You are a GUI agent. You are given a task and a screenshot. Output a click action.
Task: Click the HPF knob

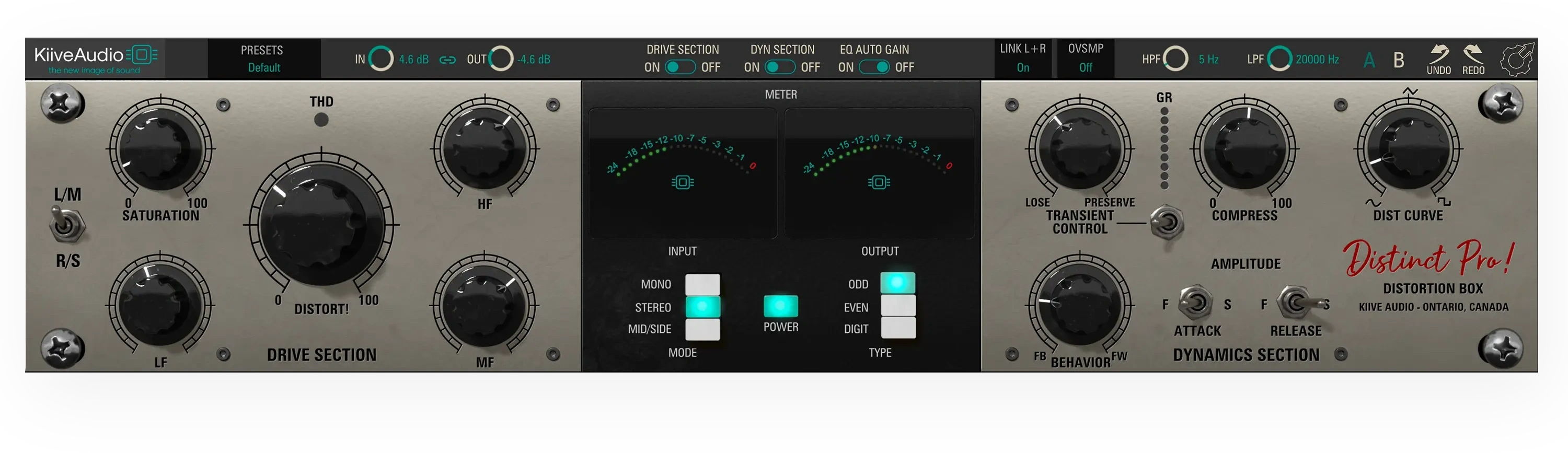click(x=1175, y=59)
